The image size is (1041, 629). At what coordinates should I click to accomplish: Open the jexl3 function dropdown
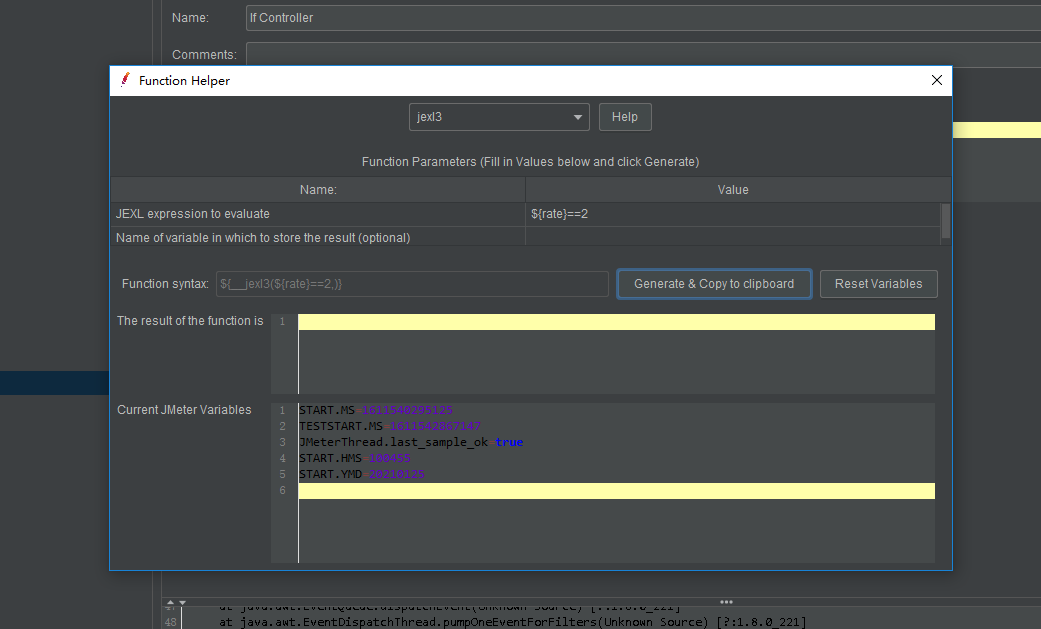pos(499,117)
